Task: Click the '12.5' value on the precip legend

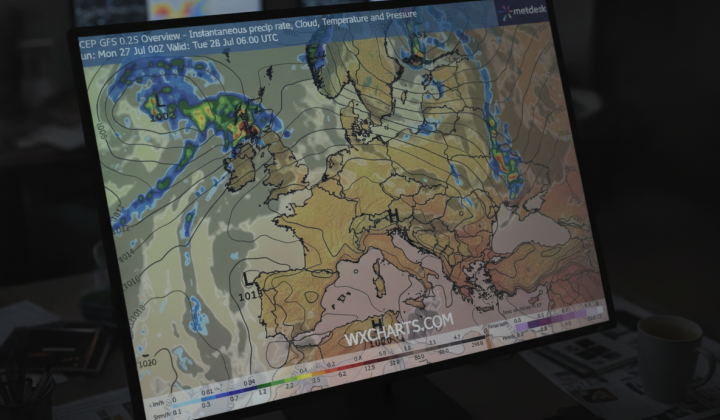Action: (x=370, y=368)
